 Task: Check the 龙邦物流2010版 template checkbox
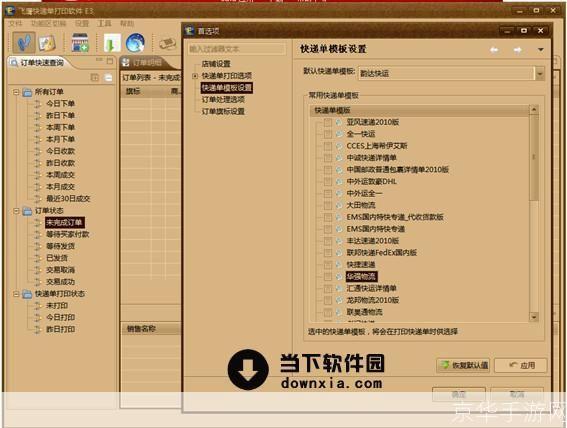pos(328,300)
